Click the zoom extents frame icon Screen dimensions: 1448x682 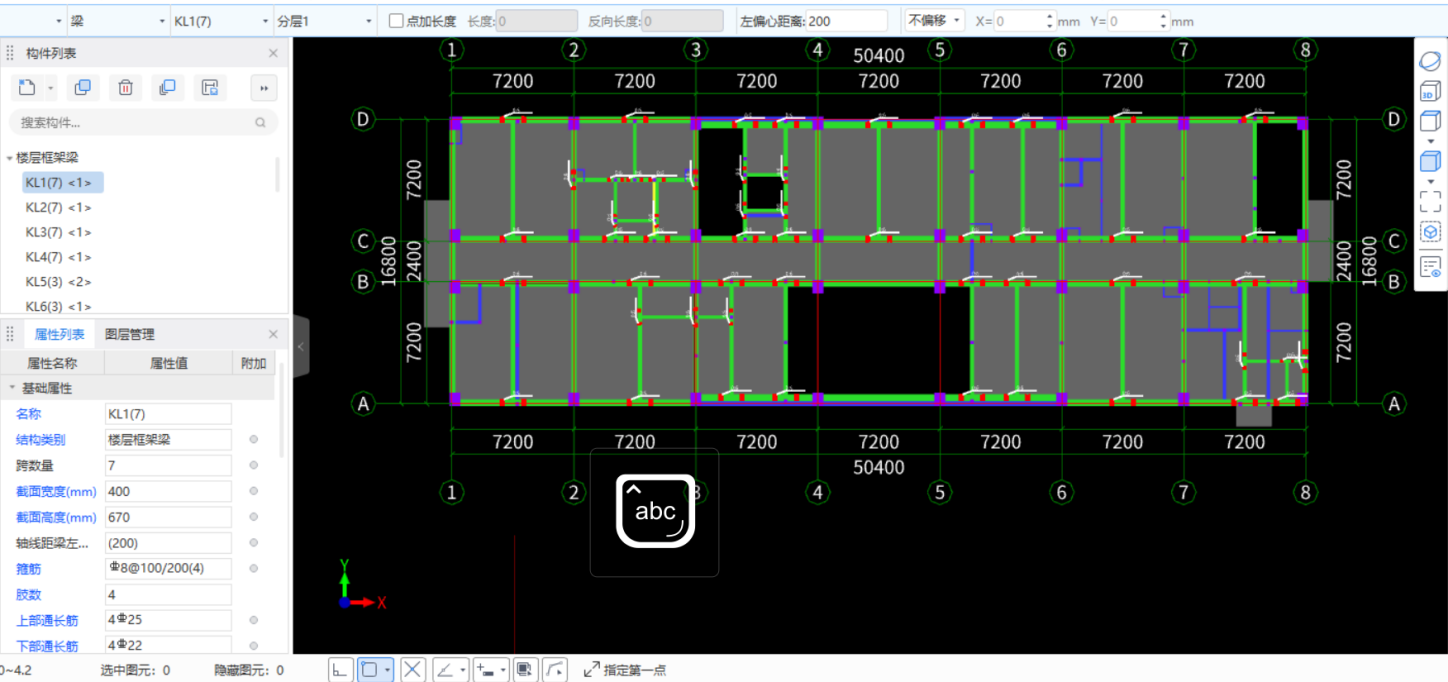click(x=1430, y=201)
